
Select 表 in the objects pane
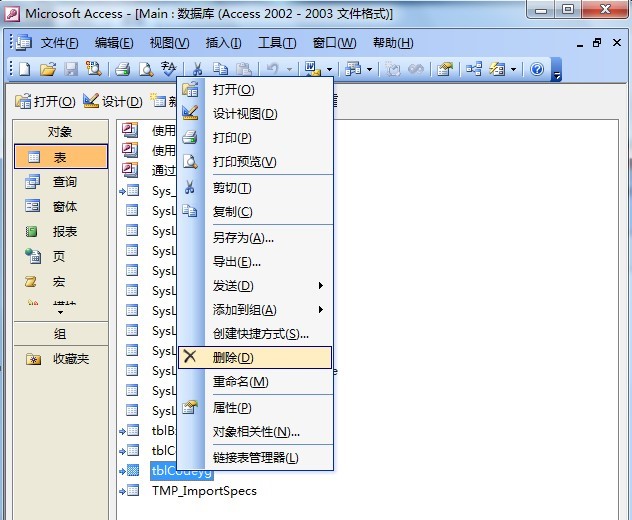[x=61, y=156]
